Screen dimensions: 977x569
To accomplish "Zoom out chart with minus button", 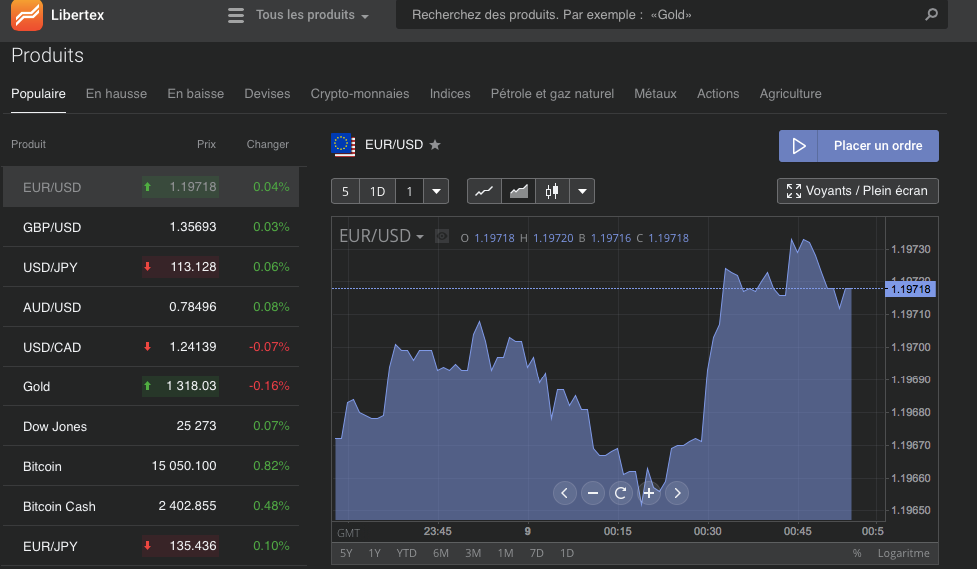I will click(x=593, y=493).
